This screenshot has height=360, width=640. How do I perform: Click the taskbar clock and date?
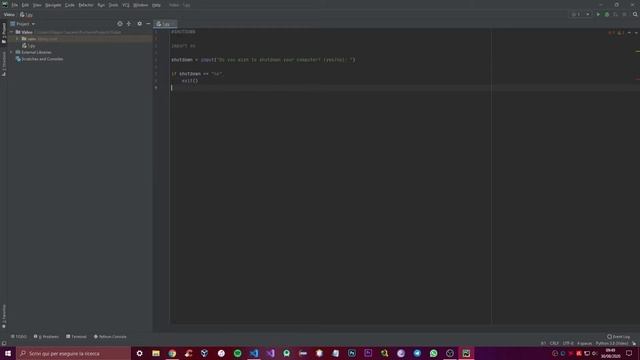click(x=611, y=353)
